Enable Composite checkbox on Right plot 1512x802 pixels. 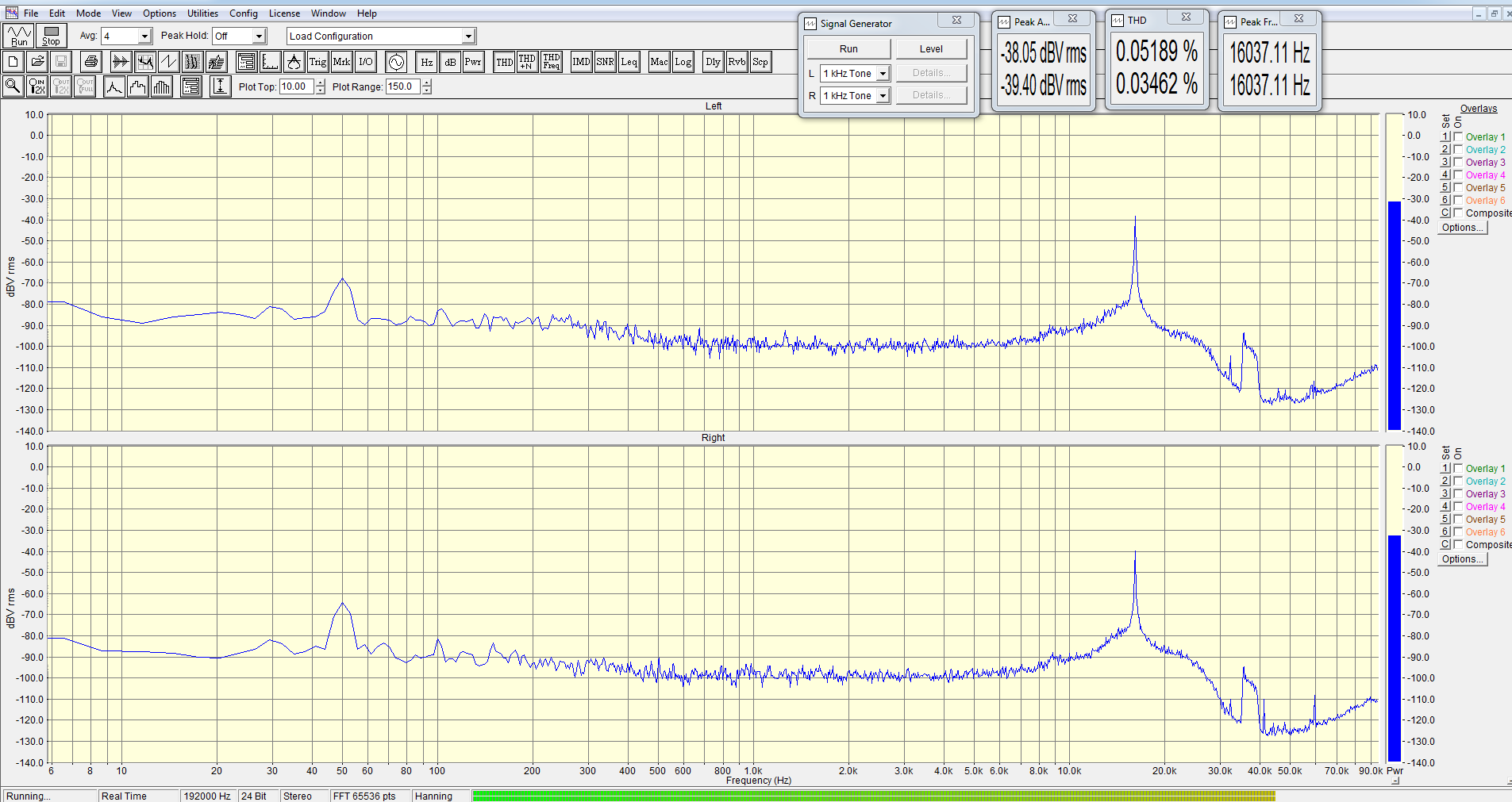tap(1458, 545)
